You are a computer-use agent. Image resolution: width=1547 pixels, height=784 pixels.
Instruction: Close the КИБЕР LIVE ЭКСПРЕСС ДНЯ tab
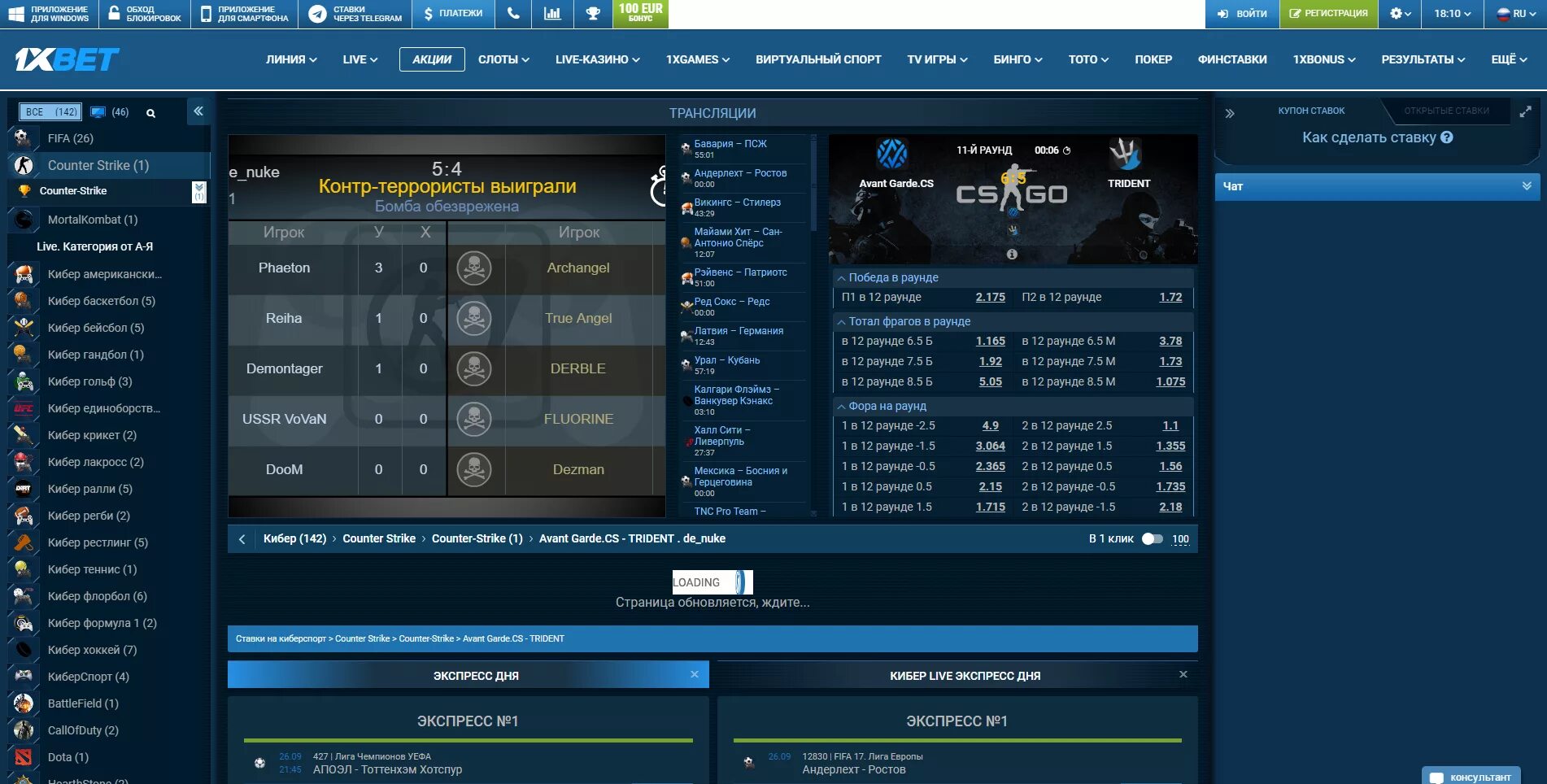pyautogui.click(x=1183, y=674)
